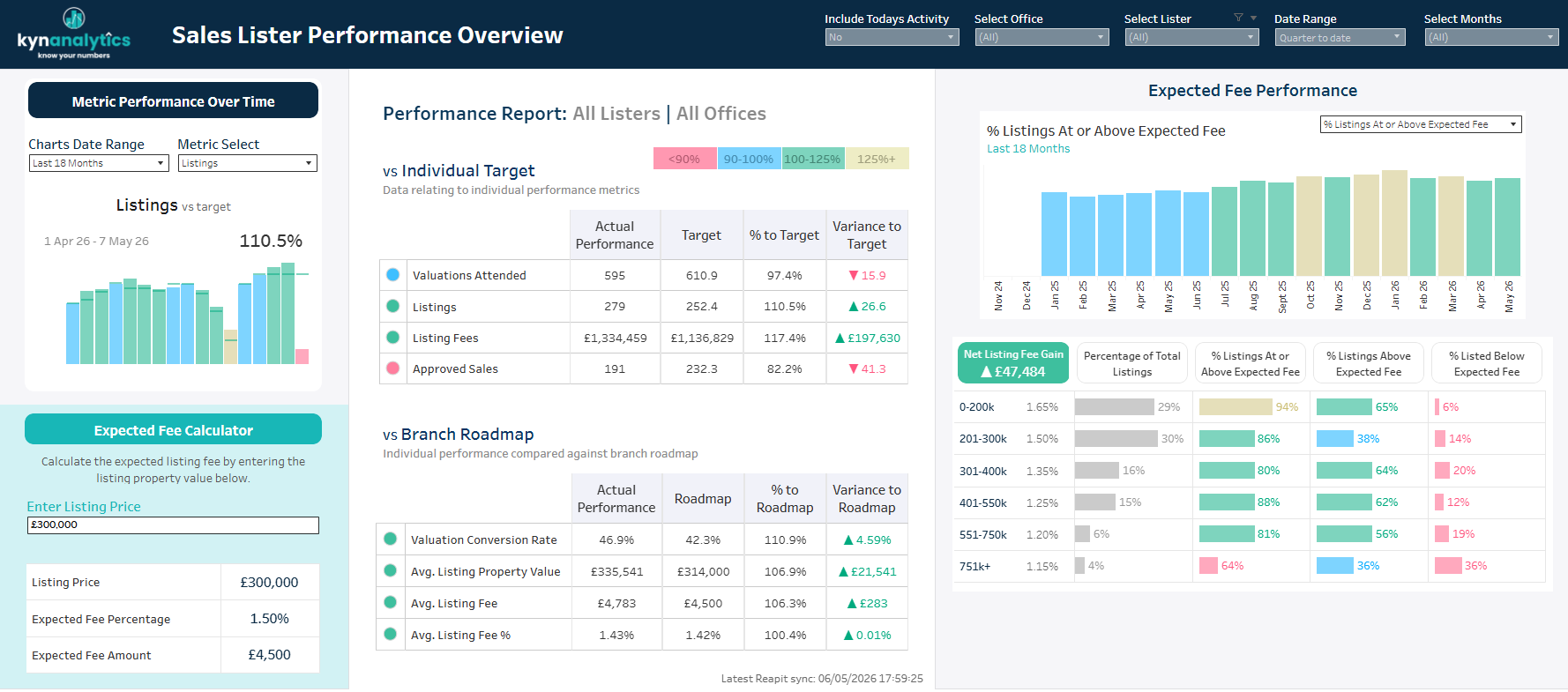Image resolution: width=1568 pixels, height=692 pixels.
Task: Click the Valuations Attended row label
Action: [469, 275]
